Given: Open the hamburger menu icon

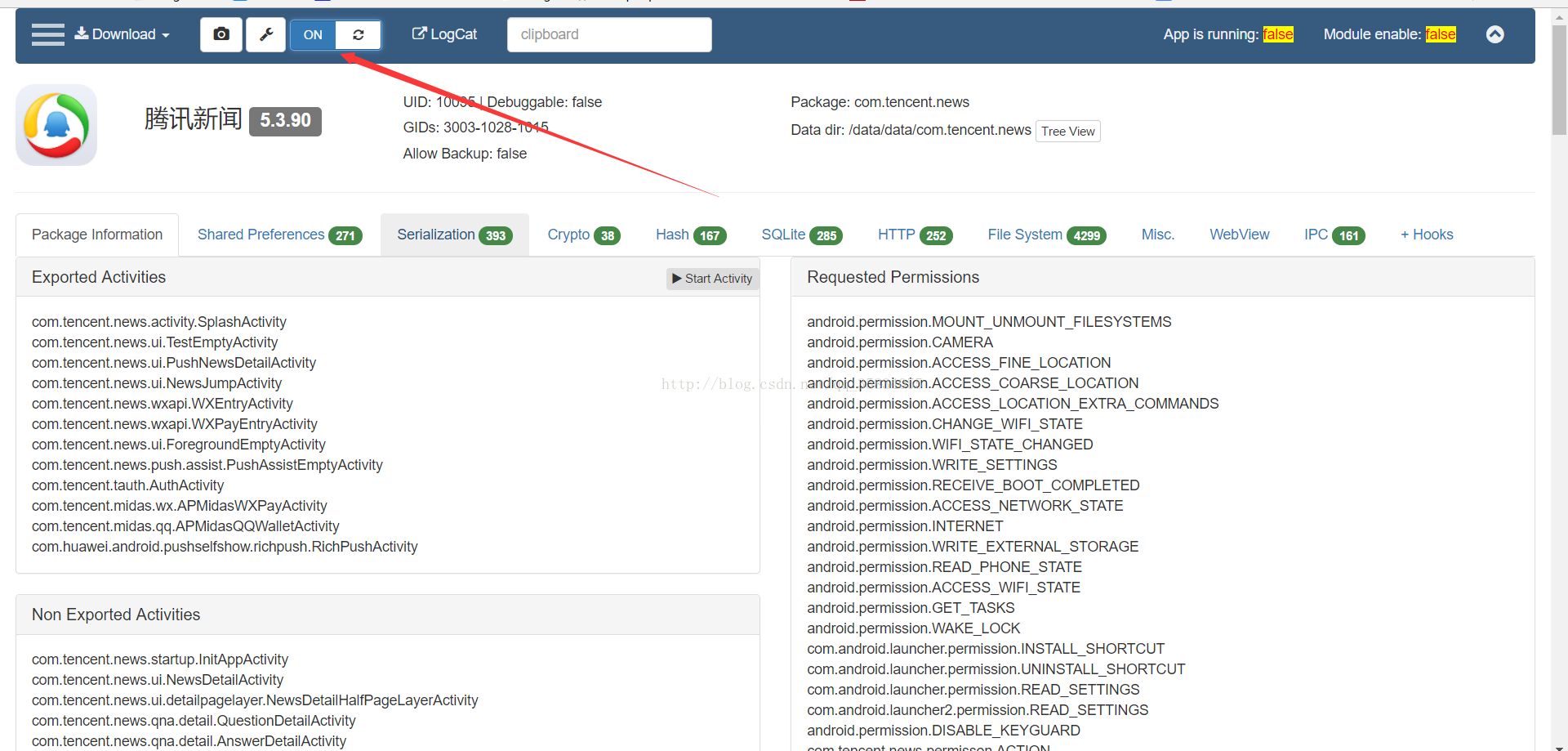Looking at the screenshot, I should [x=48, y=34].
